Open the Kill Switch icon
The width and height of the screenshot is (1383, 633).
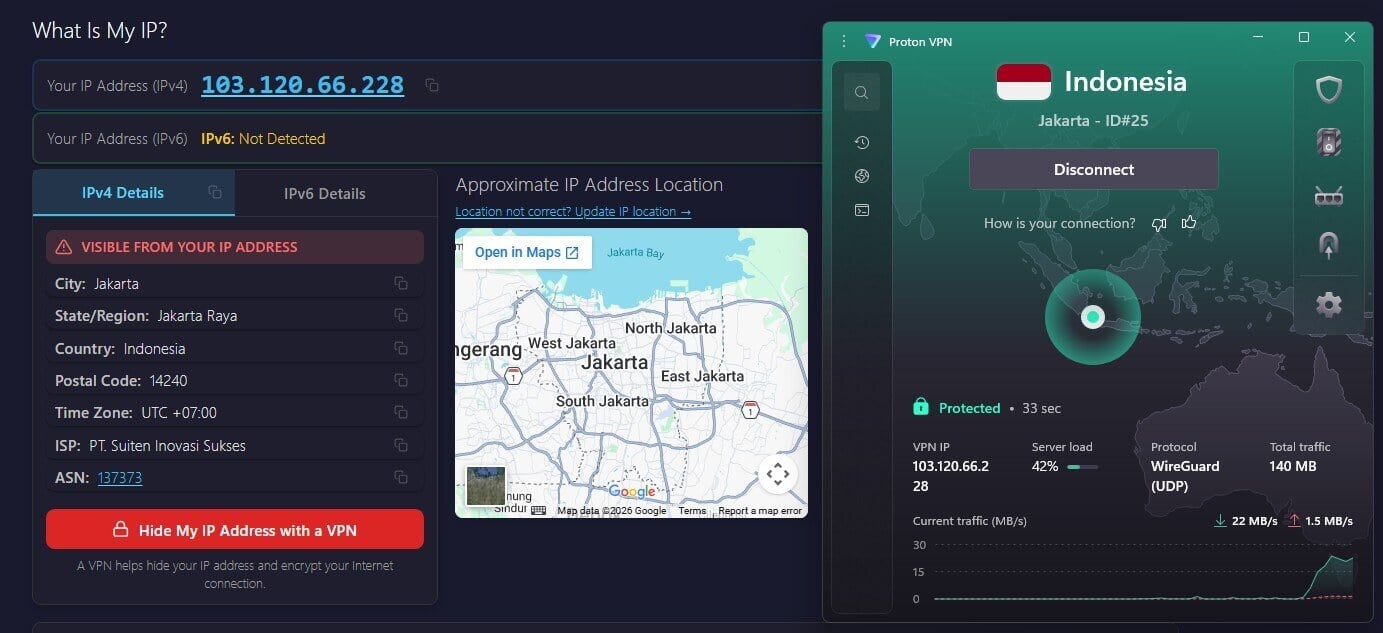pyautogui.click(x=1328, y=143)
